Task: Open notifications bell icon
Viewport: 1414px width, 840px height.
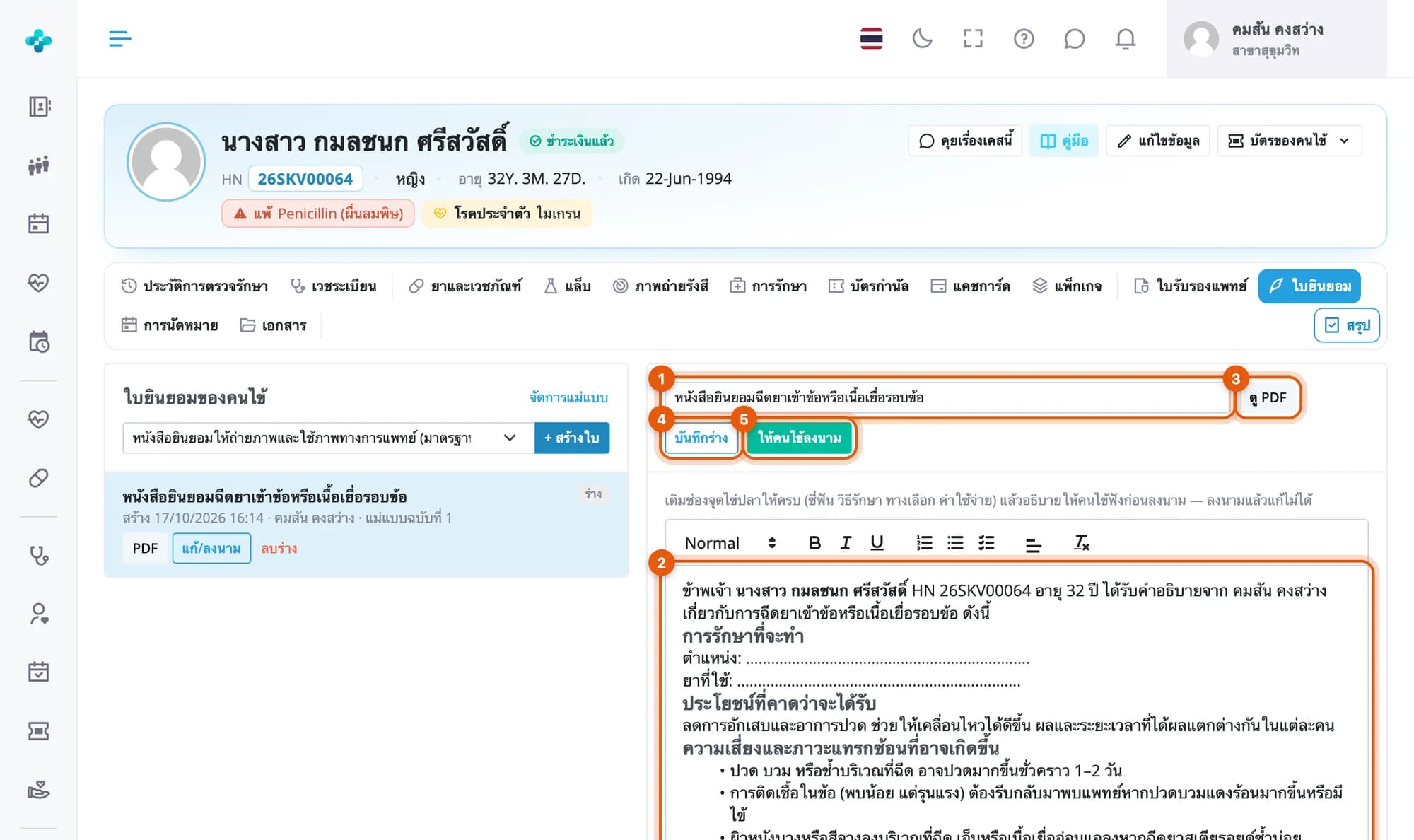Action: click(x=1126, y=38)
